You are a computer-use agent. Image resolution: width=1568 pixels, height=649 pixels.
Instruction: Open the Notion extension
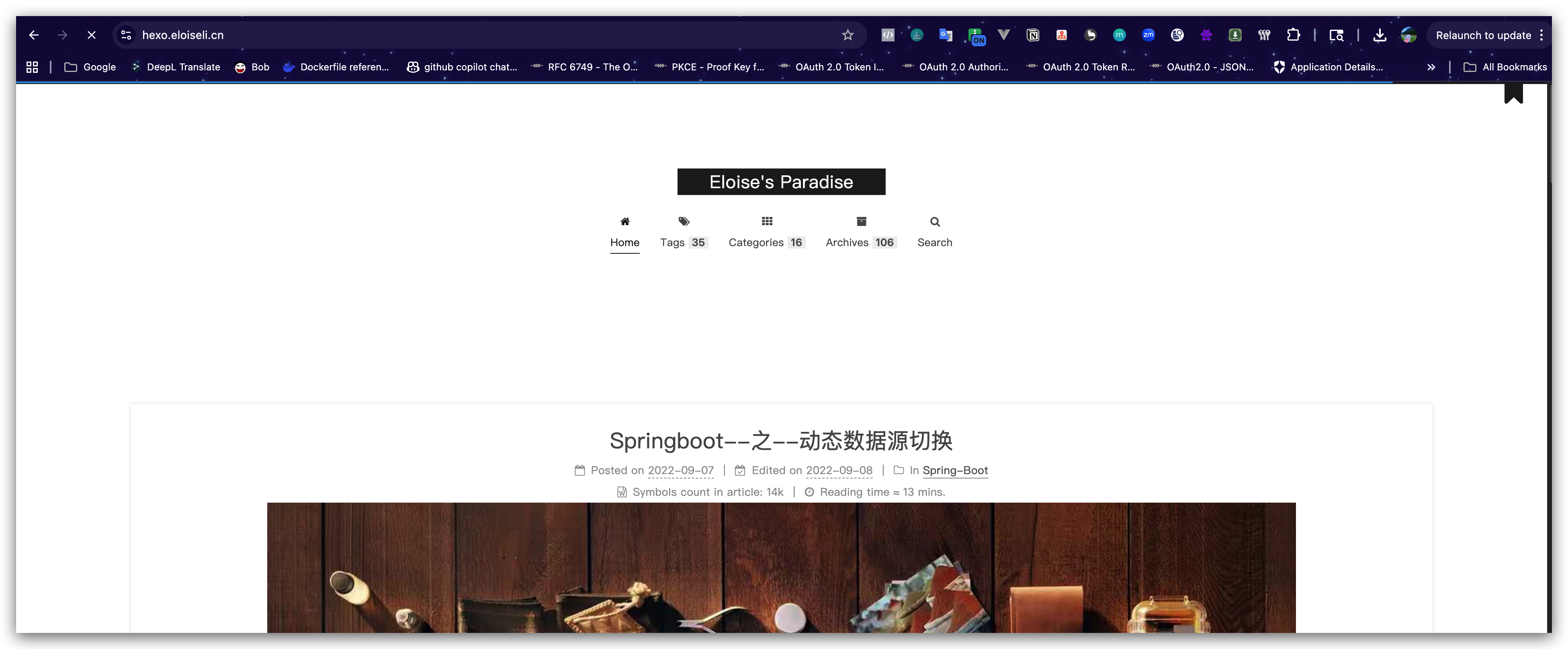(x=1032, y=35)
